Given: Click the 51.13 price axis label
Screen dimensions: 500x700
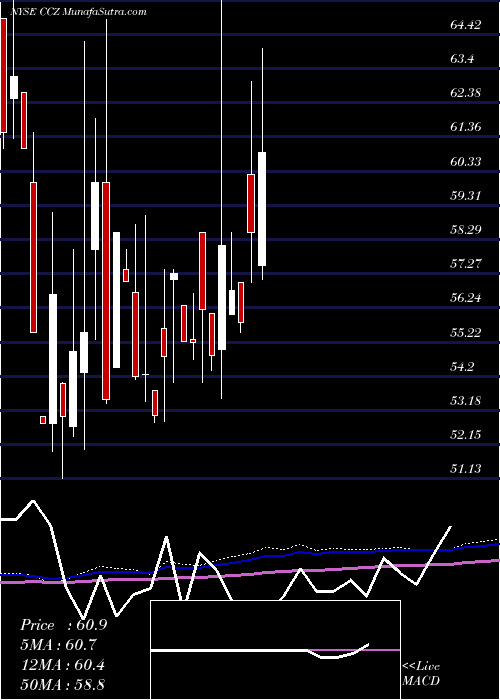Looking at the screenshot, I should (466, 468).
